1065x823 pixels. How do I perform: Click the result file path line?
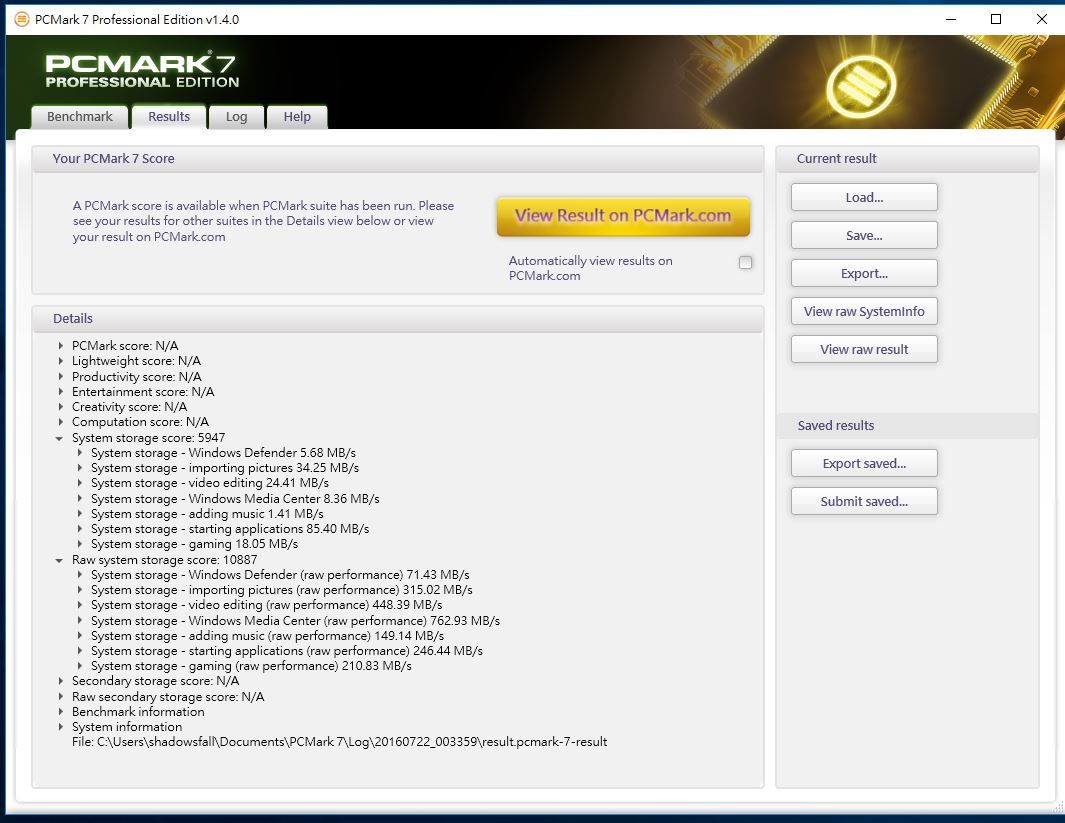340,742
